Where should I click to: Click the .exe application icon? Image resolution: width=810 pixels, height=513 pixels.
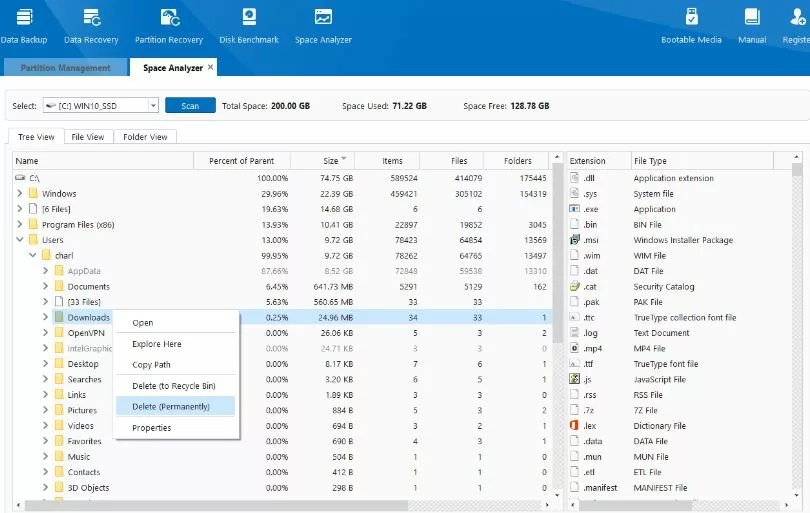pyautogui.click(x=574, y=209)
